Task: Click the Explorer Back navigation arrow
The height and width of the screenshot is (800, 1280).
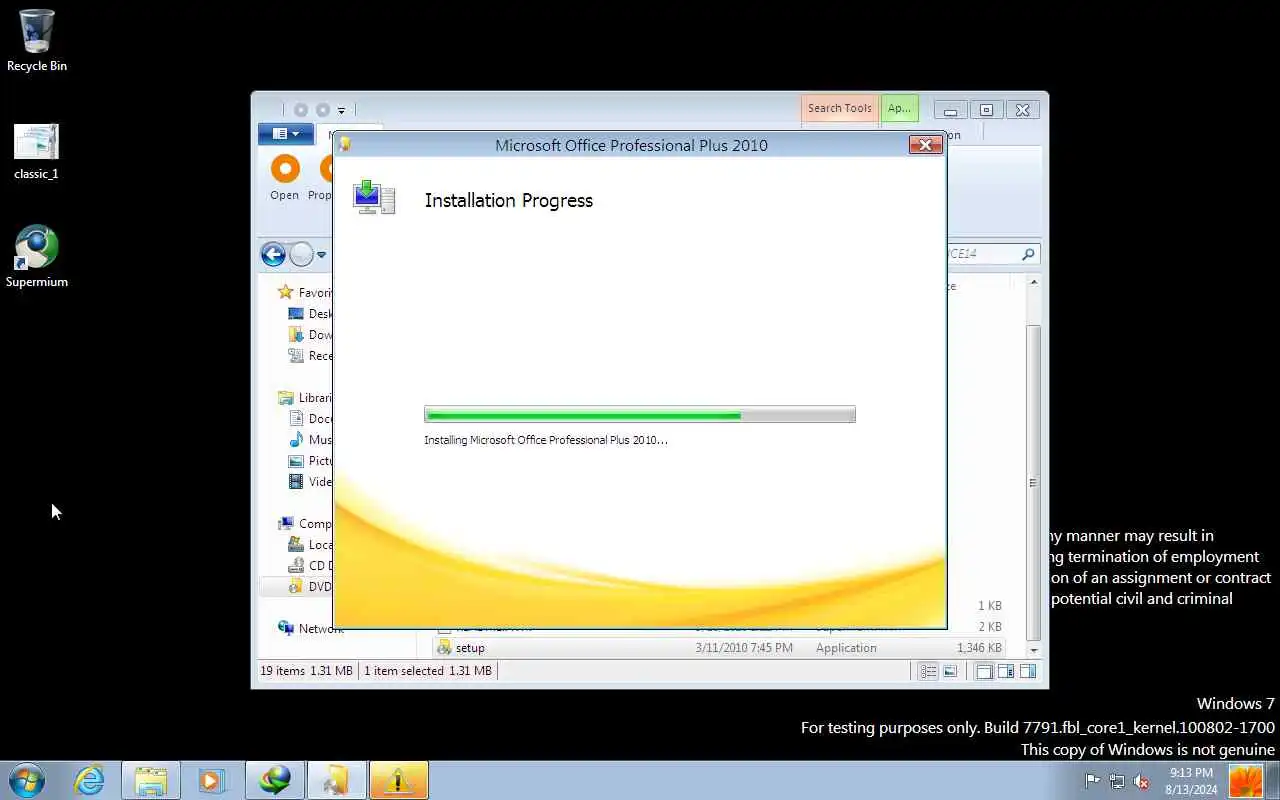Action: [x=273, y=254]
